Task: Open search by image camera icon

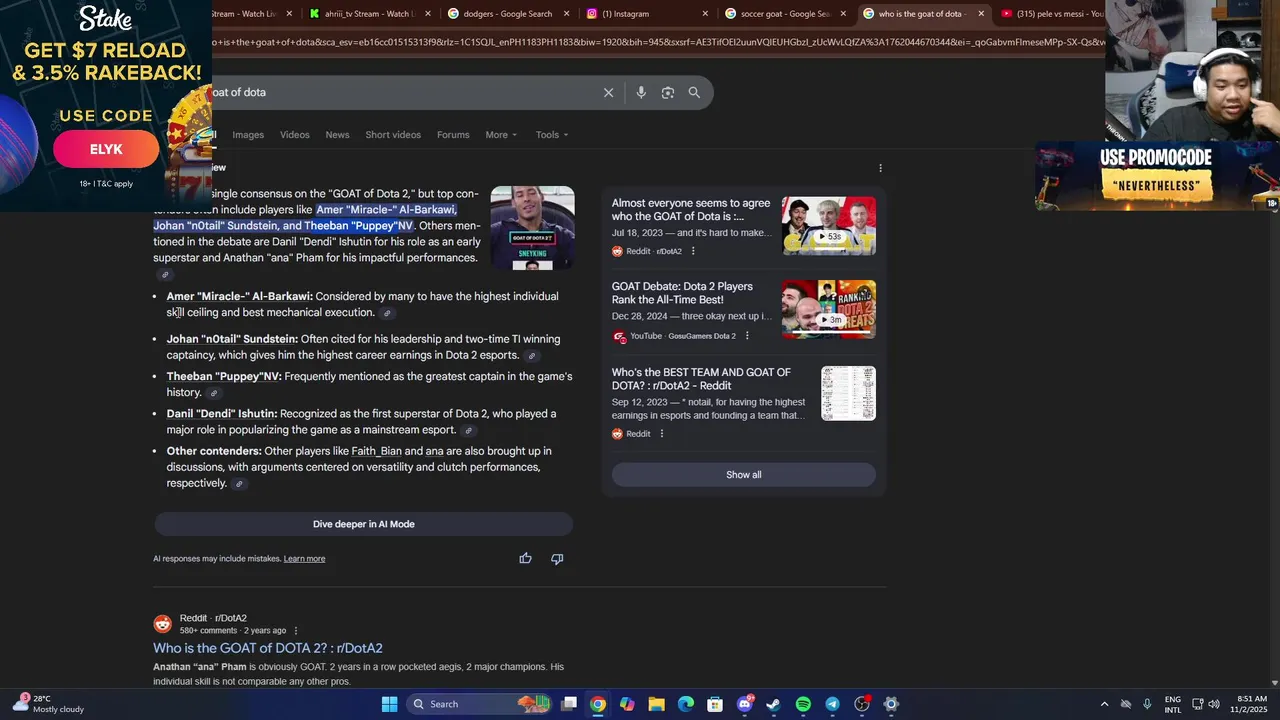Action: point(668,92)
